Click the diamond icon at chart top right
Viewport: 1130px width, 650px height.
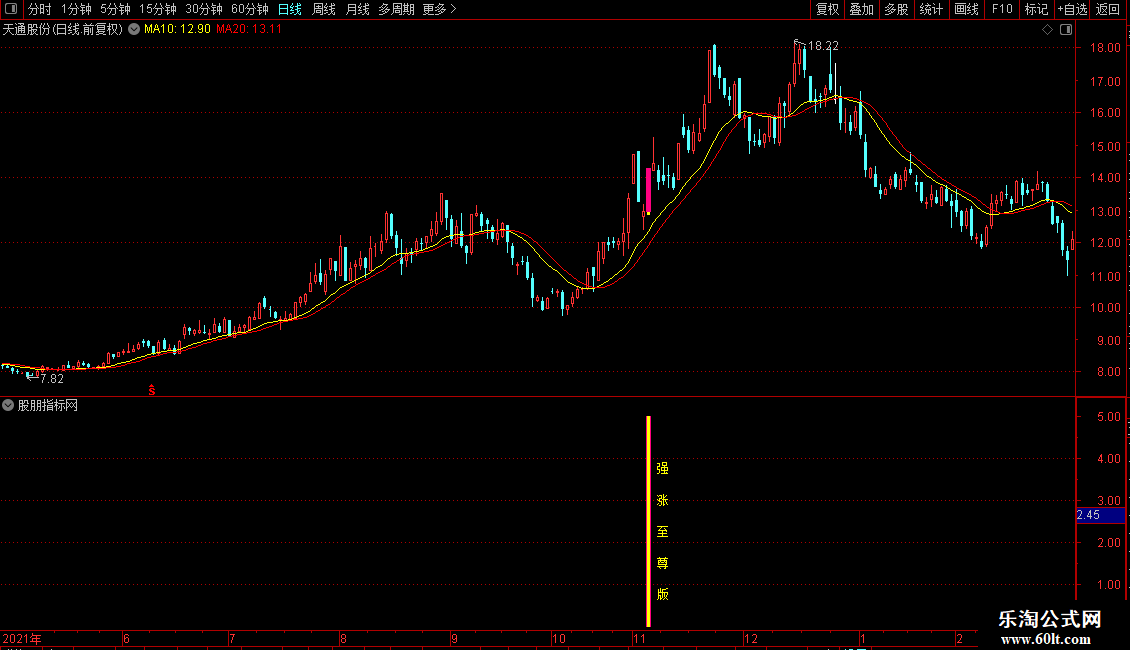pos(1048,30)
